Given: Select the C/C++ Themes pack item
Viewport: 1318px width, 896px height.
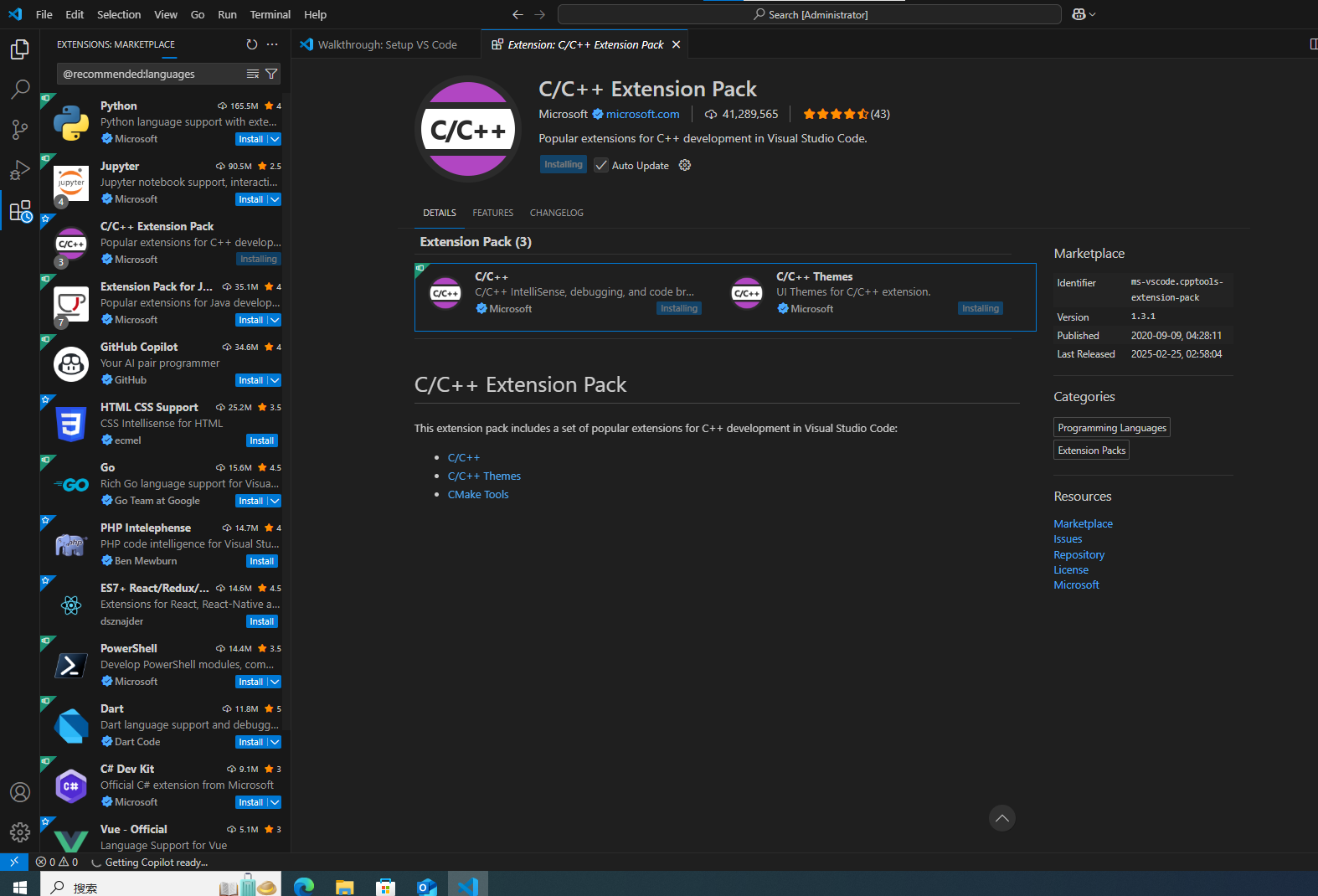Looking at the screenshot, I should pos(868,293).
